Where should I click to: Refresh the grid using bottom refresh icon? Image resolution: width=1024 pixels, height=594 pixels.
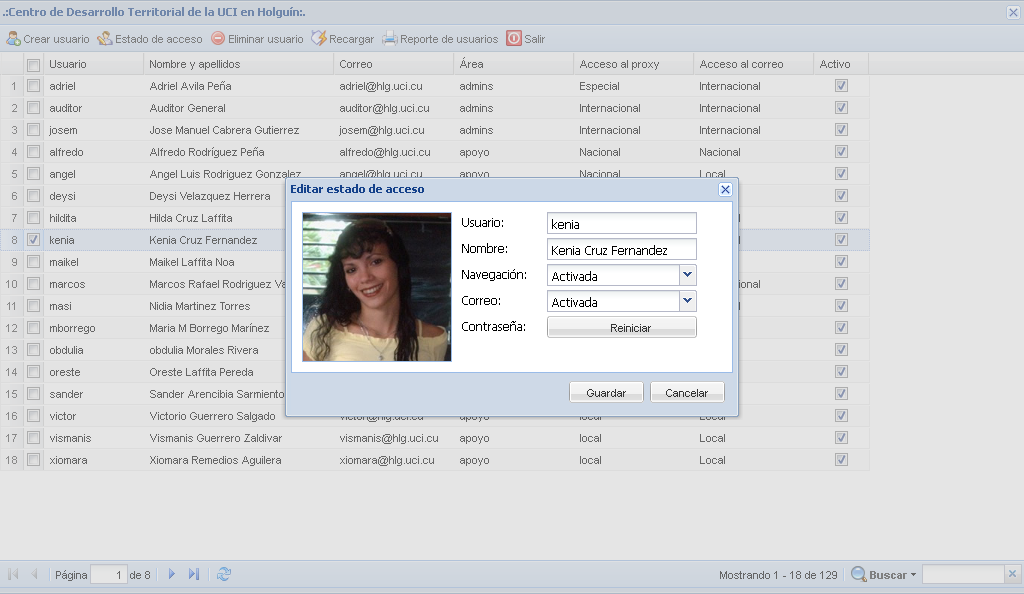pos(224,574)
